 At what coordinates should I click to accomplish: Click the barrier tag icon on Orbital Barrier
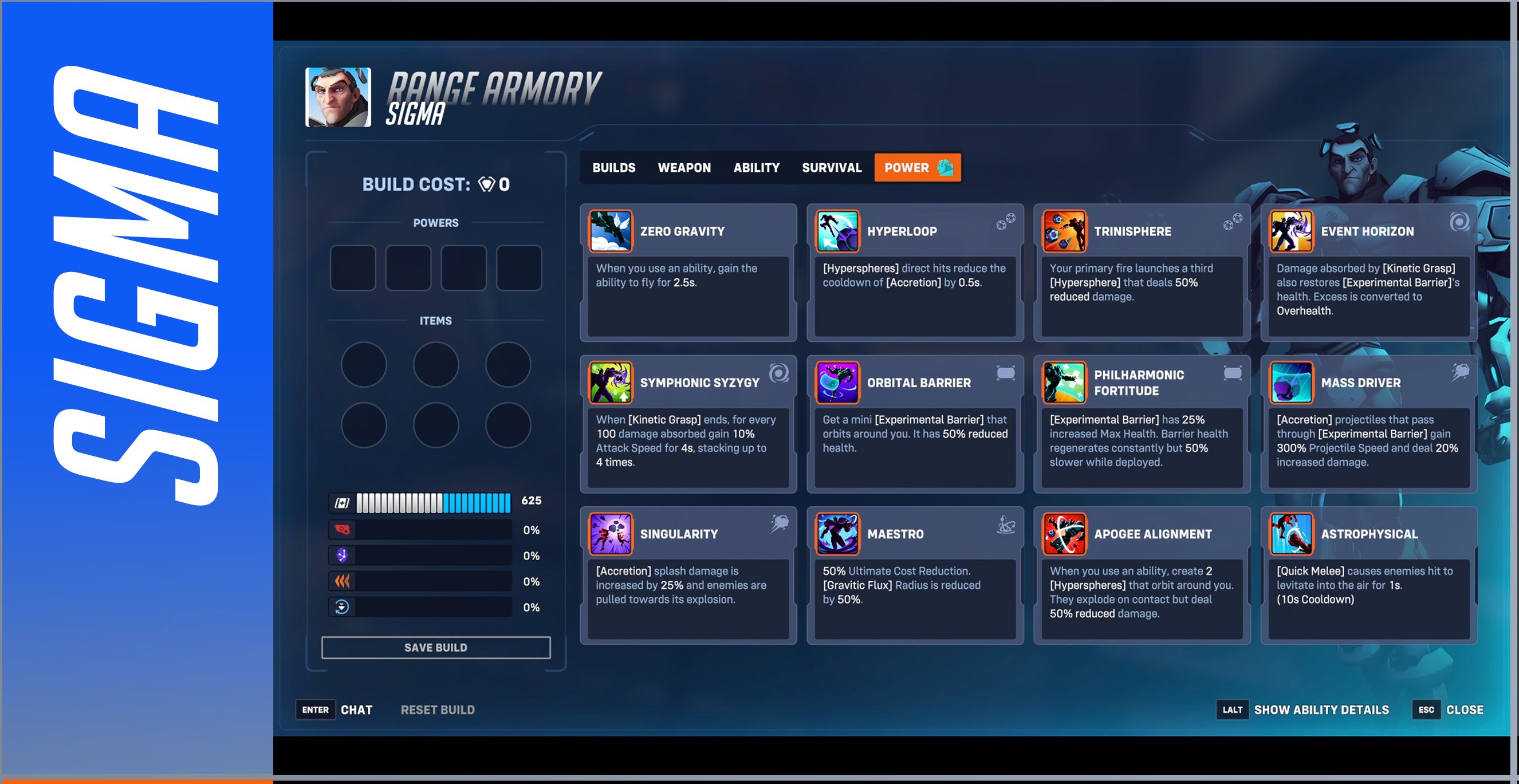click(1006, 373)
